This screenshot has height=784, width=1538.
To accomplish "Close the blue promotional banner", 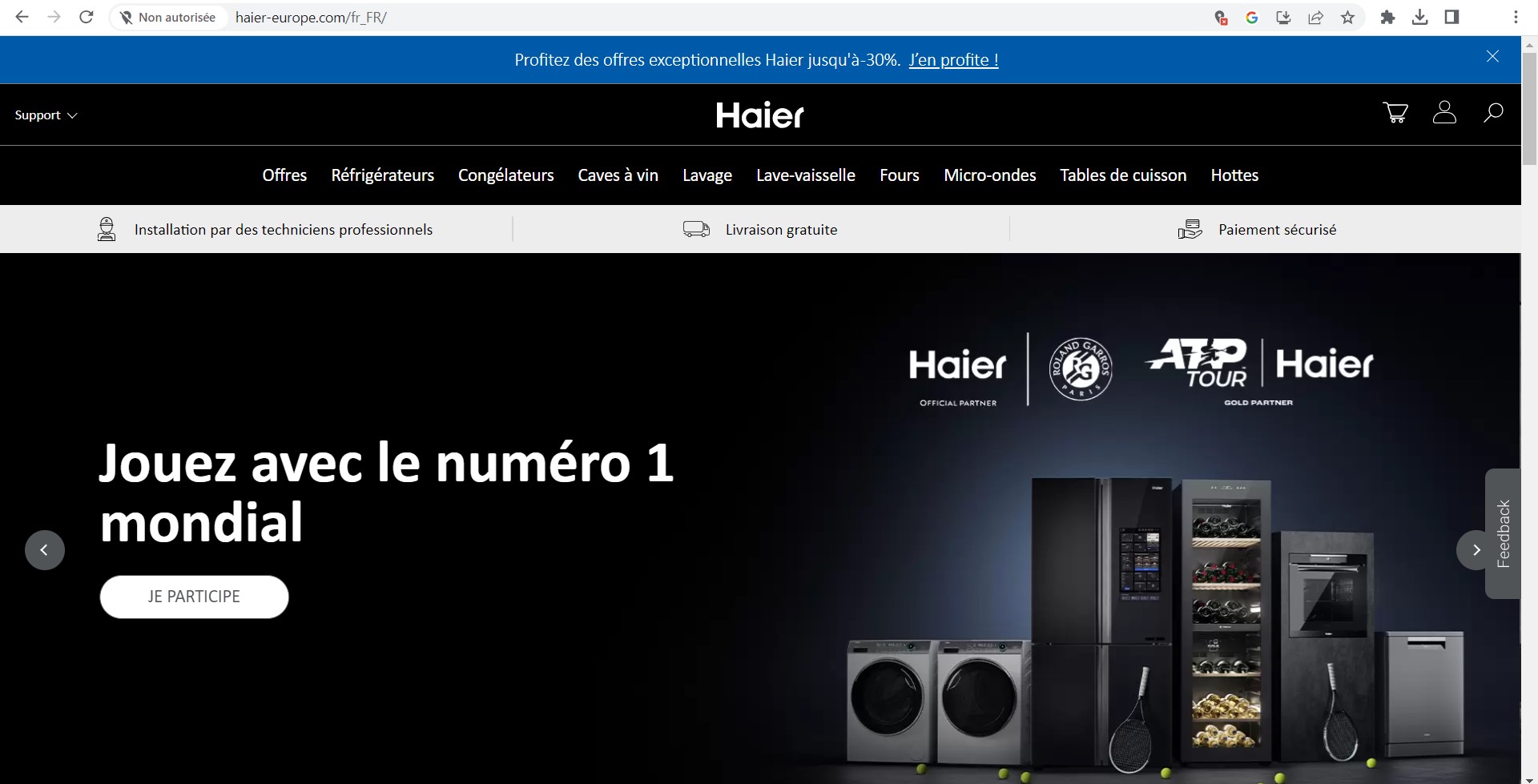I will point(1492,56).
